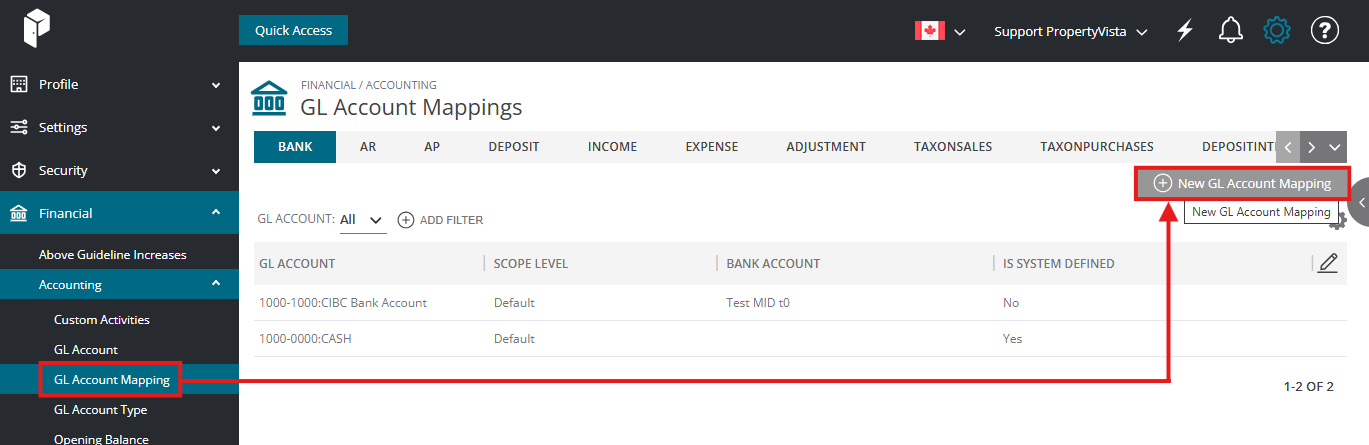Open the lightning bolt quick actions icon

pos(1185,31)
